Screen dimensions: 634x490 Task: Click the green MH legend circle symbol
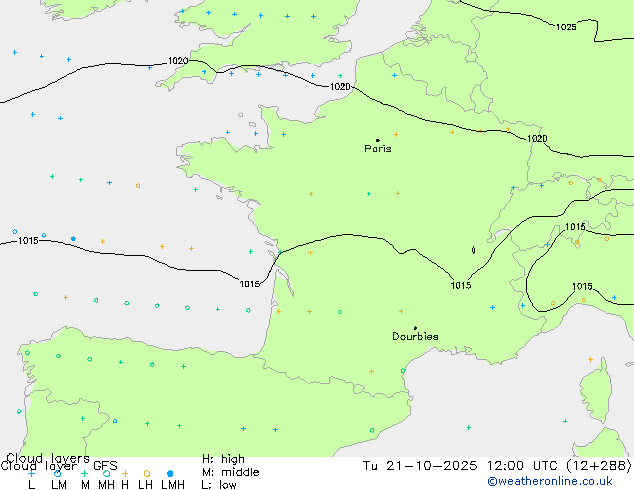pyautogui.click(x=106, y=473)
